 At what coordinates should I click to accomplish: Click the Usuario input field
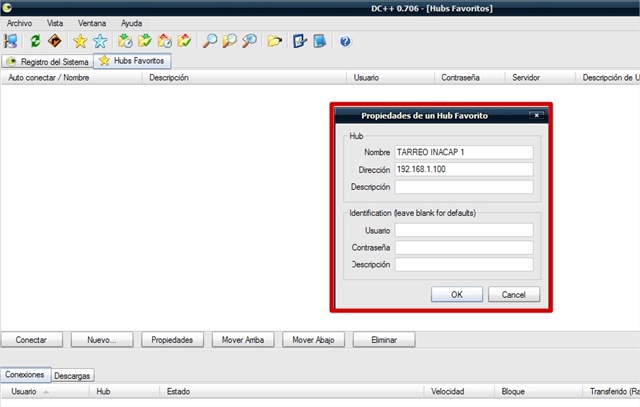(464, 230)
